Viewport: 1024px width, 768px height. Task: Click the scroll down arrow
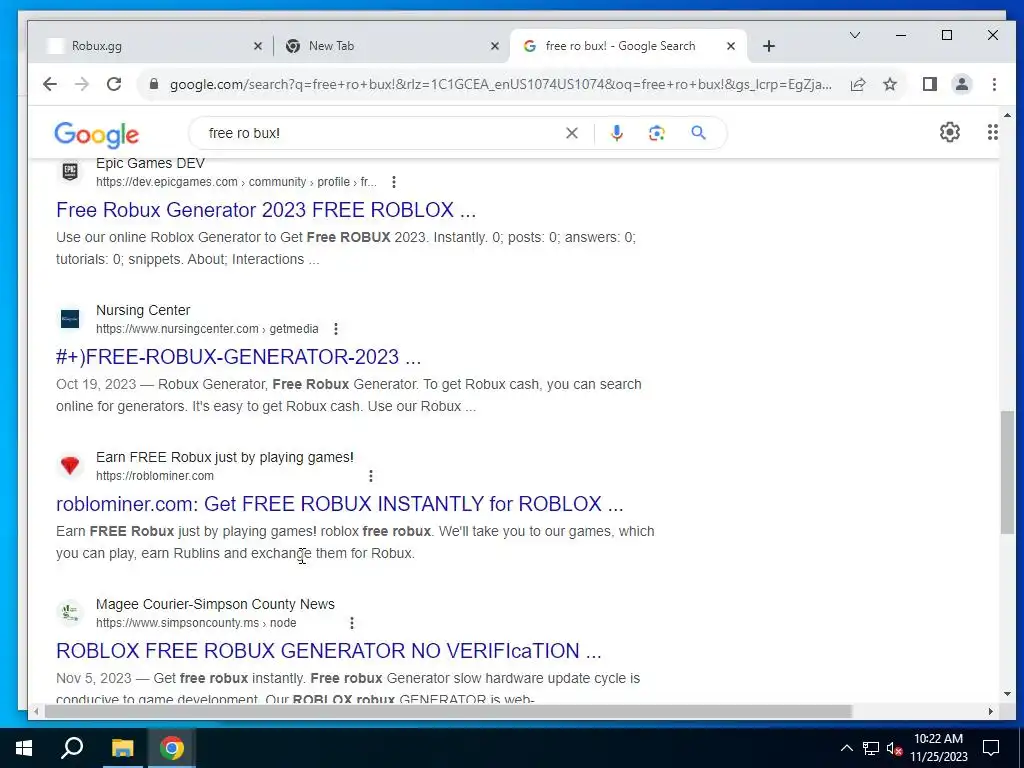pos(1007,694)
